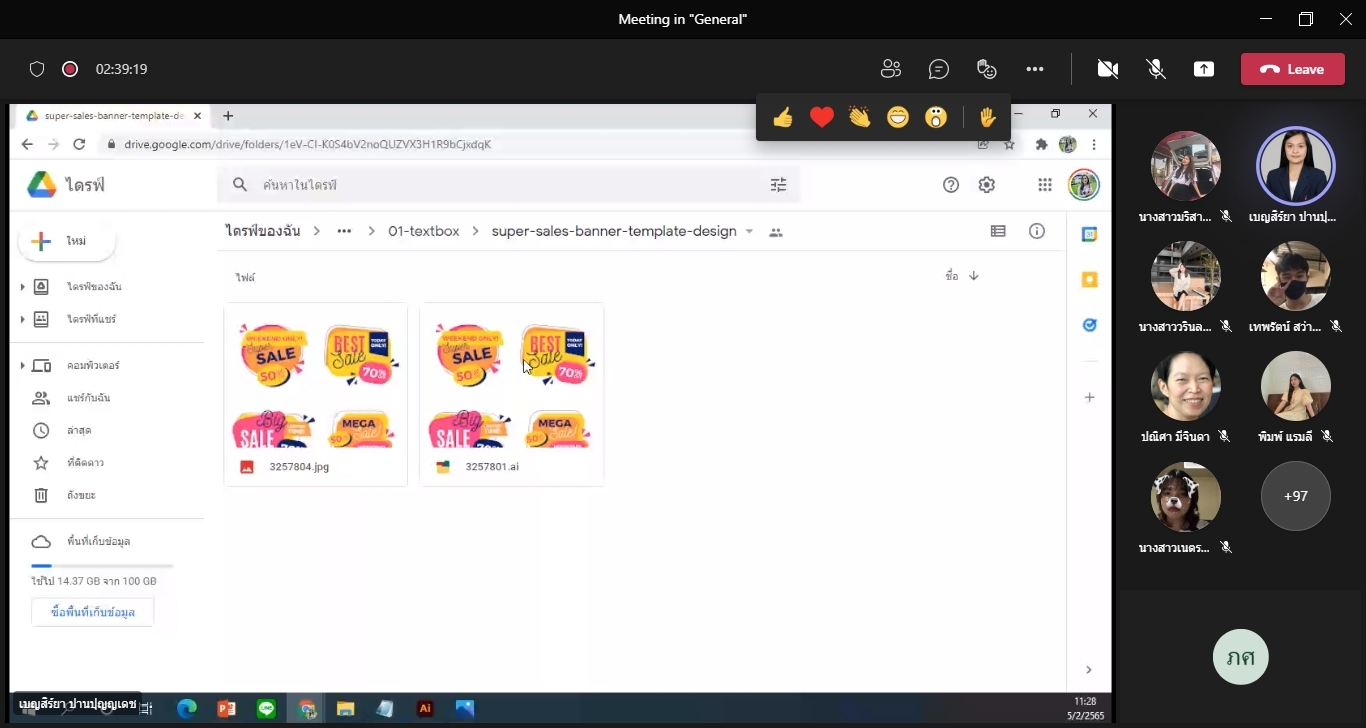The image size is (1366, 728).
Task: Open More actions ellipsis menu
Action: pyautogui.click(x=1035, y=69)
